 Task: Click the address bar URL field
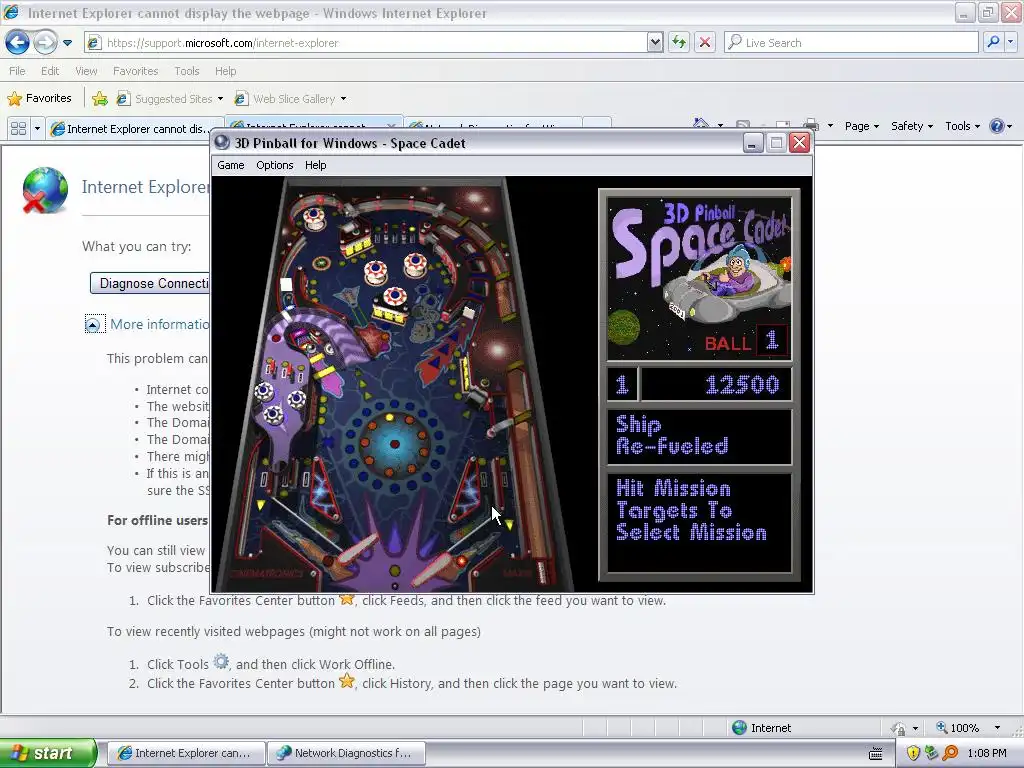[x=366, y=43]
